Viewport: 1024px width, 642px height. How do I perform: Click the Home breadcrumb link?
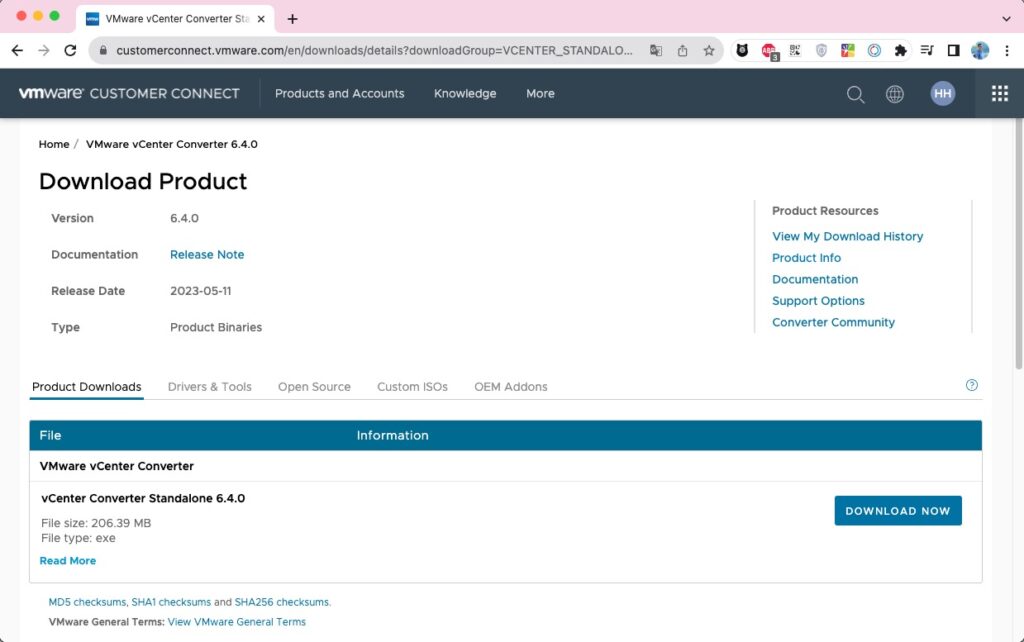(x=54, y=144)
